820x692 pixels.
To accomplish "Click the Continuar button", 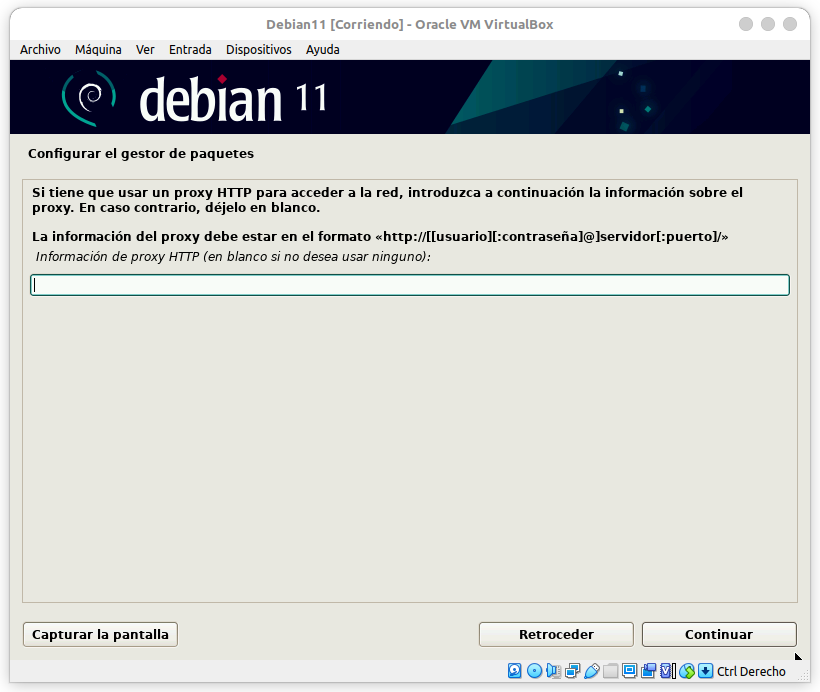I will point(719,634).
